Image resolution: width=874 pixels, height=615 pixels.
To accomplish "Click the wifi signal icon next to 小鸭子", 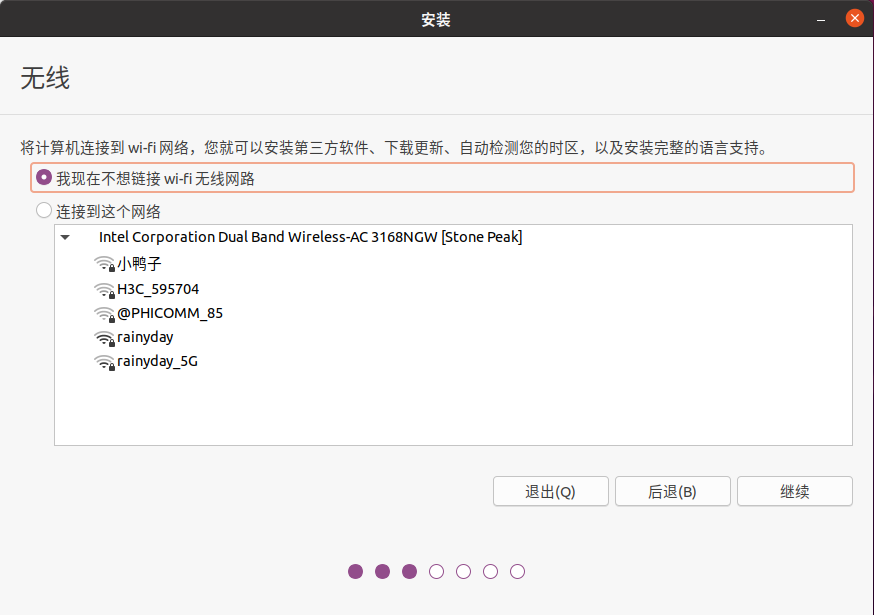I will [x=102, y=263].
